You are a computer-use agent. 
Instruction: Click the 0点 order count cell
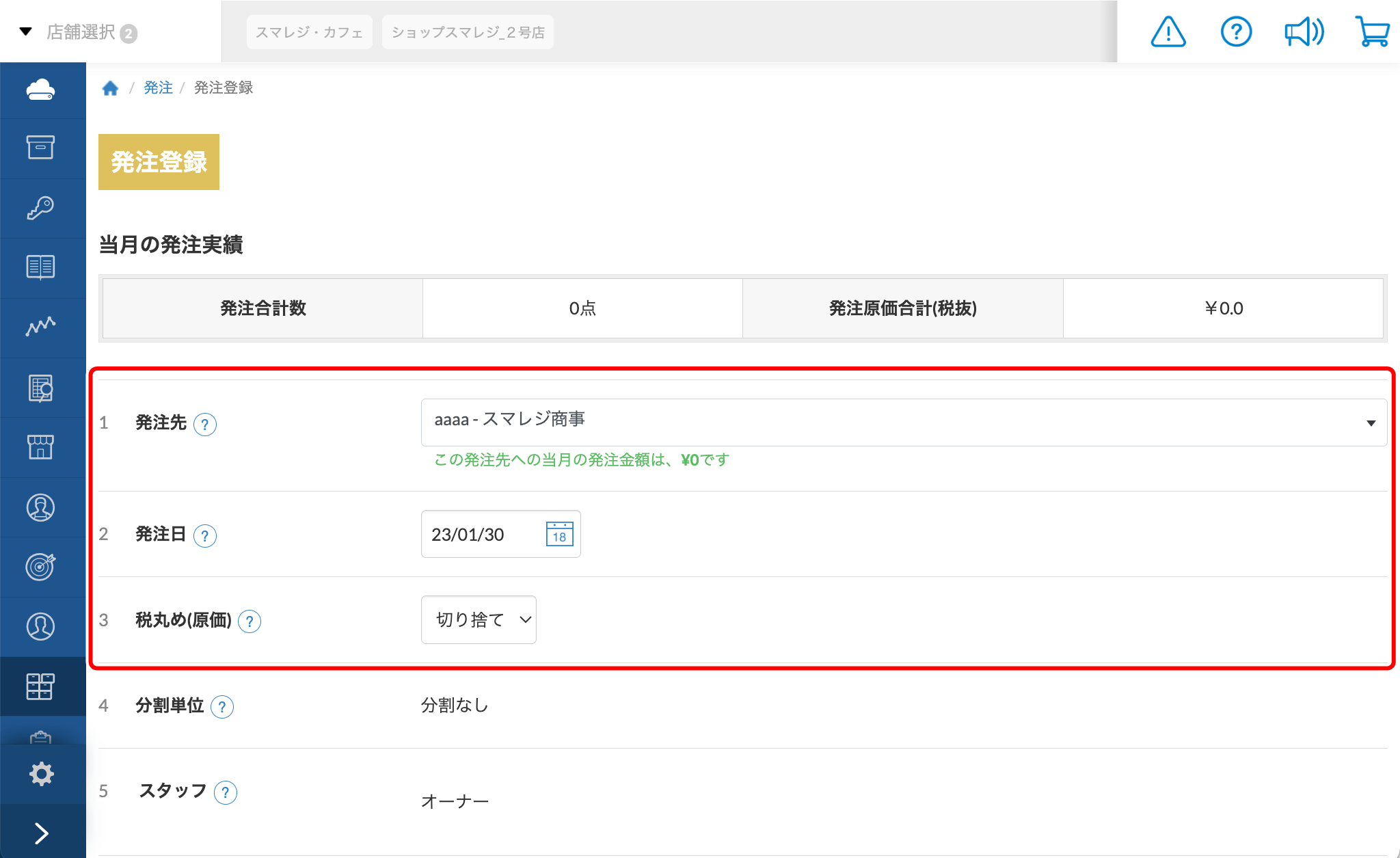[582, 308]
